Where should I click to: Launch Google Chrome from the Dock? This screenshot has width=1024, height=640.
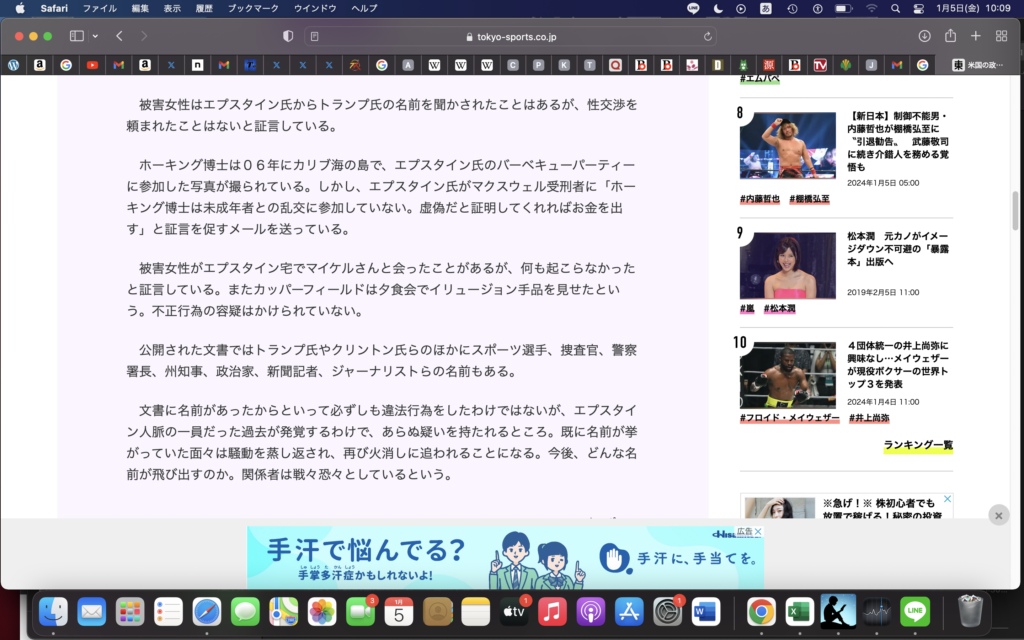tap(761, 610)
